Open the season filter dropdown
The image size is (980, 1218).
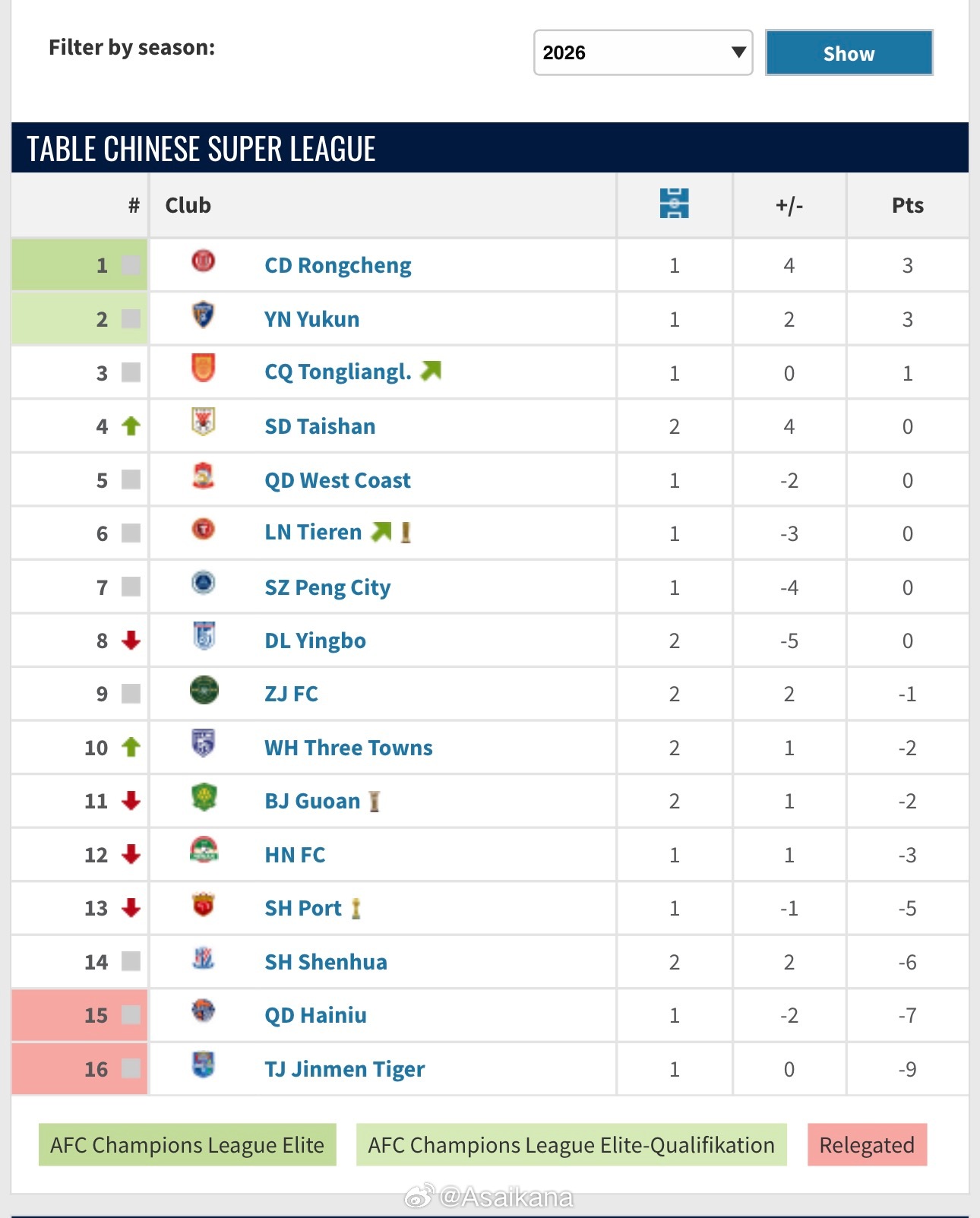click(x=643, y=52)
